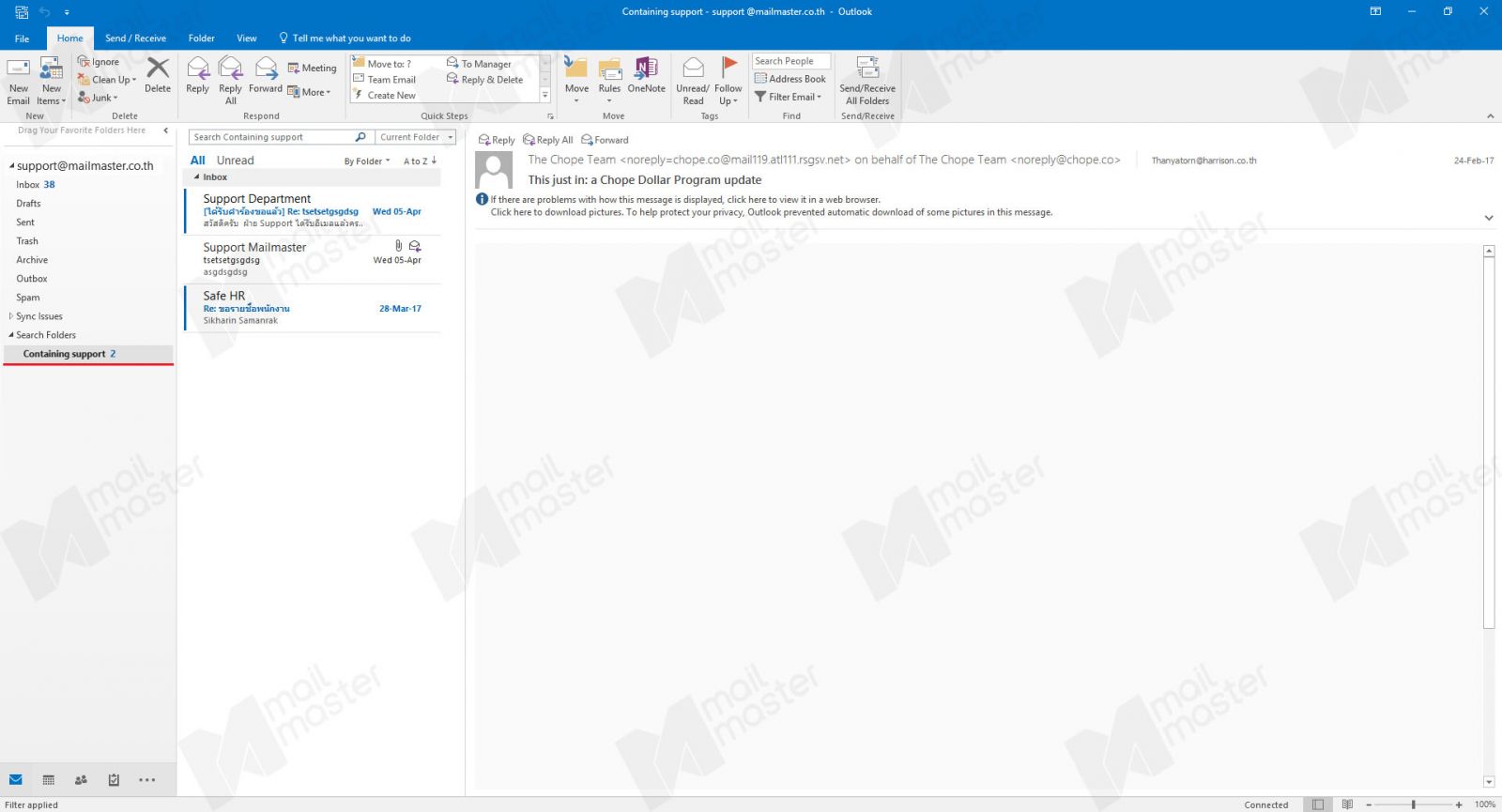Viewport: 1502px width, 812px height.
Task: Collapse the Search Folders group
Action: [x=11, y=335]
